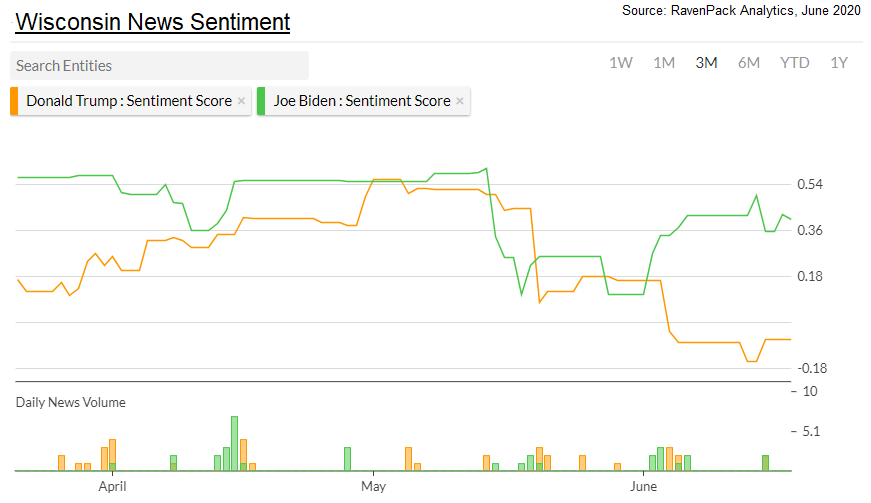Click the Donald Trump Sentiment Score tag
Screen dimensions: 871x503
(x=128, y=101)
